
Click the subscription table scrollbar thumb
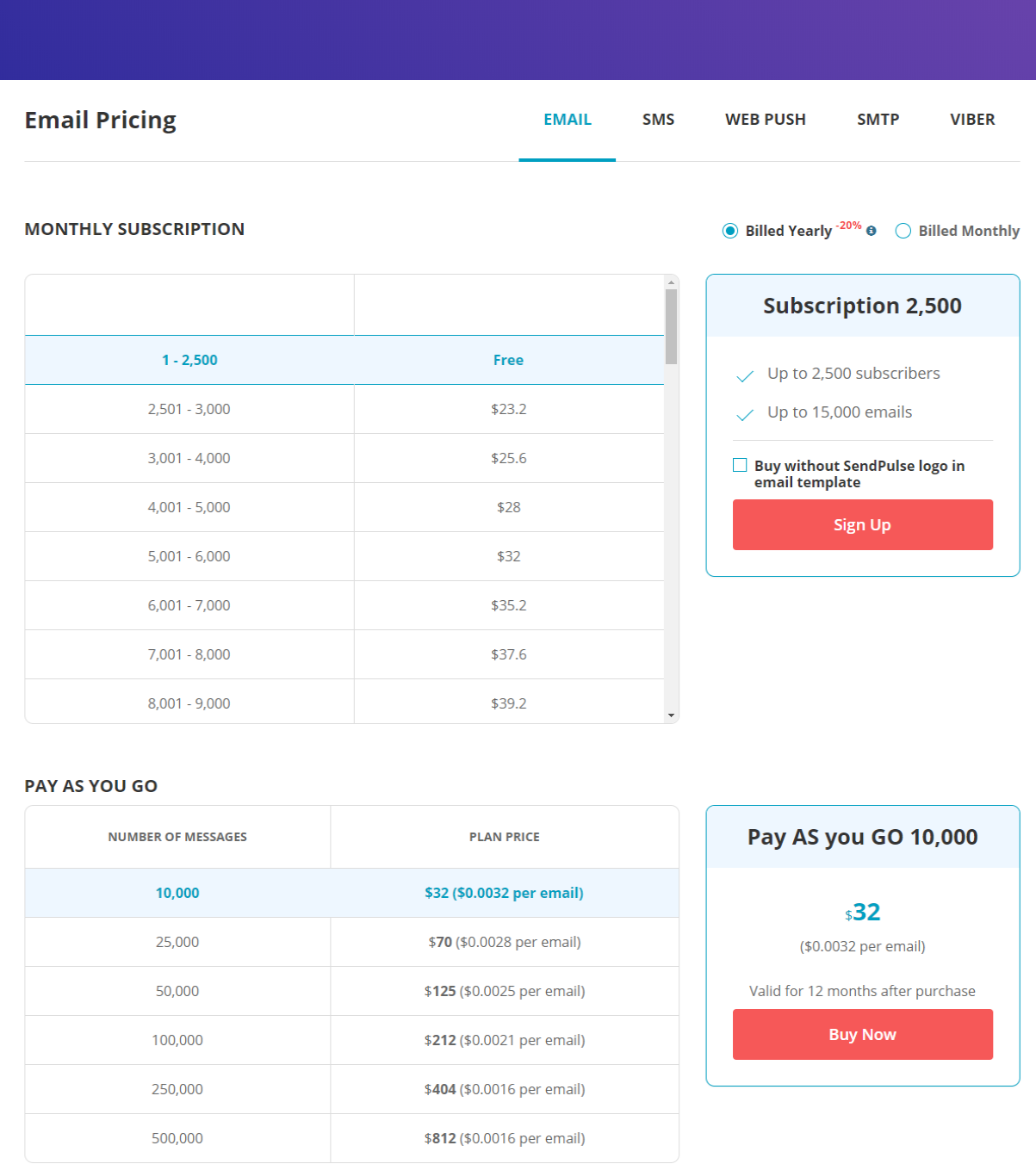(671, 326)
